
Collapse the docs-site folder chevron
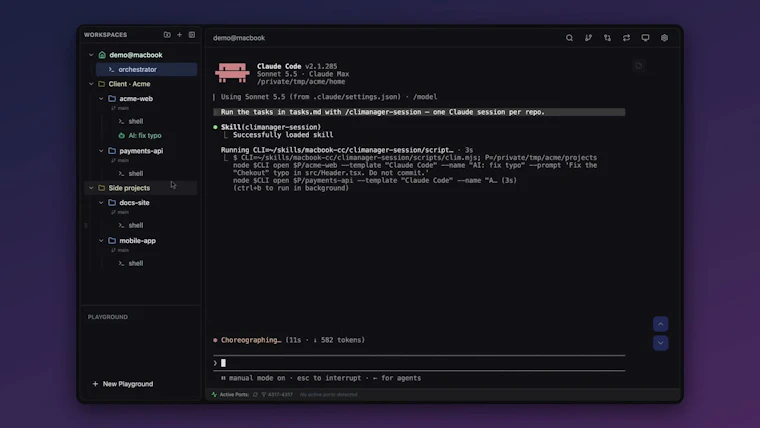point(101,203)
